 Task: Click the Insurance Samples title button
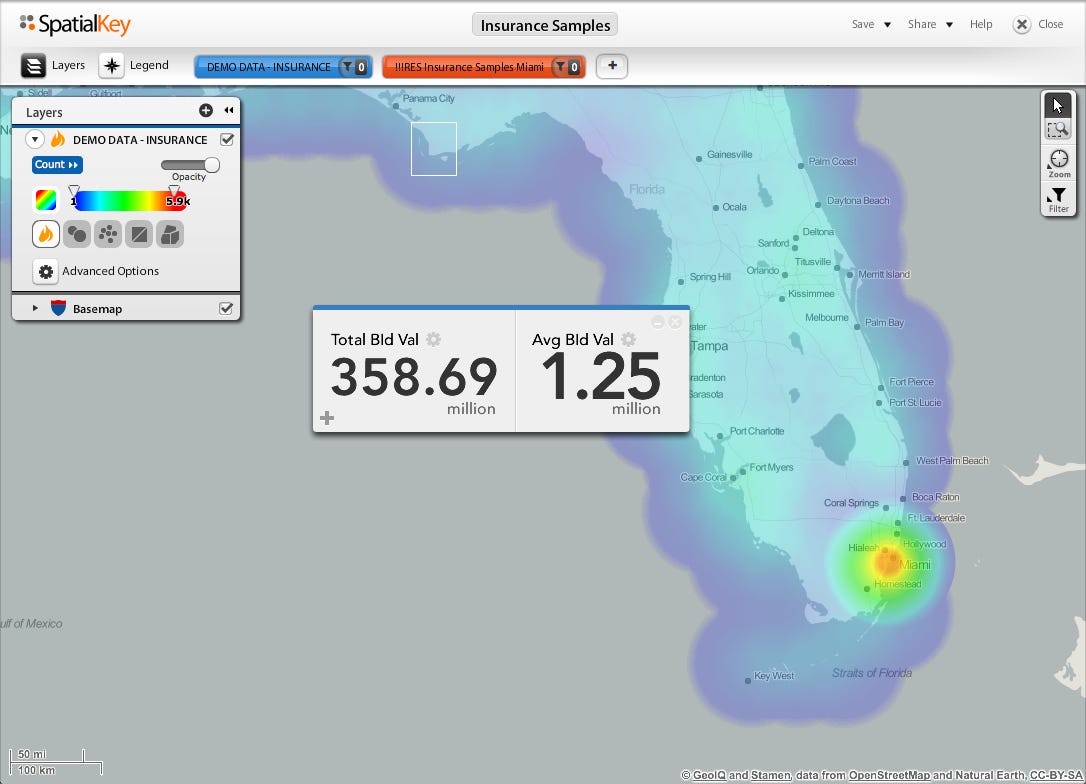[545, 25]
